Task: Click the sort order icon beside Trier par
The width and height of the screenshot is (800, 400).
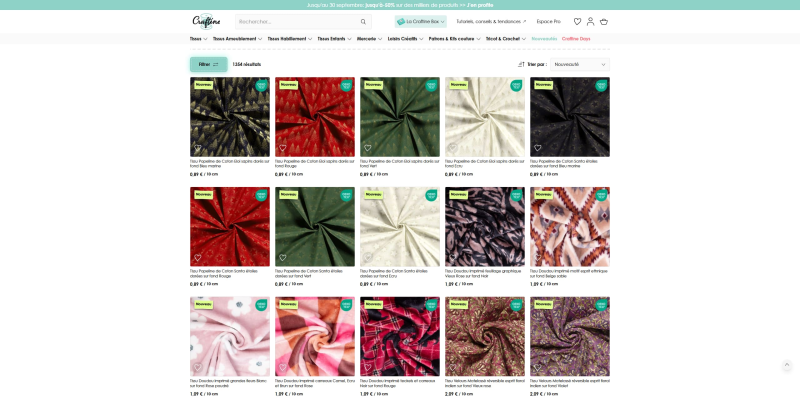Action: [x=521, y=64]
